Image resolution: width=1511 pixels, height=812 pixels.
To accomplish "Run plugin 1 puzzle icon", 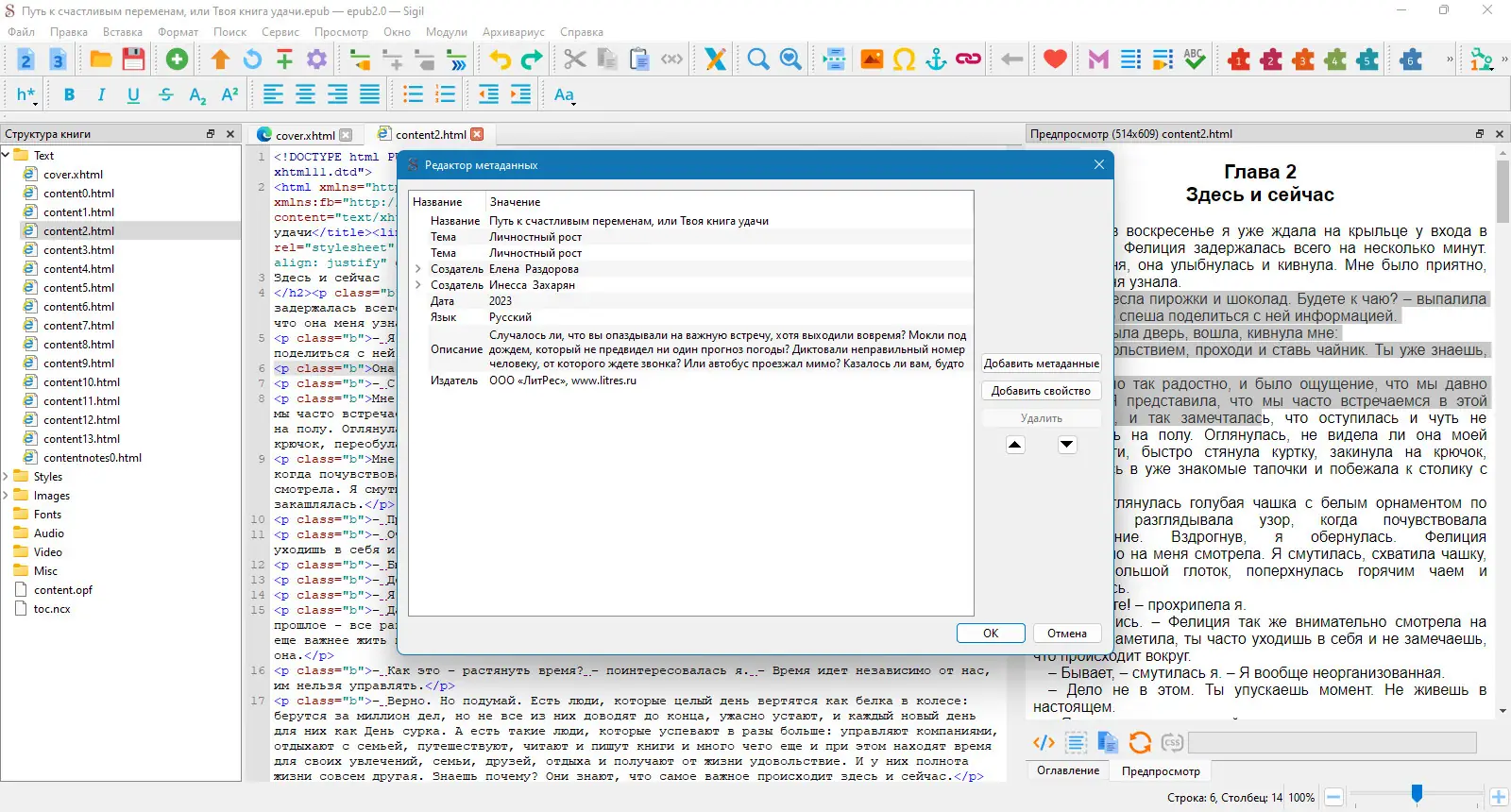I will [x=1239, y=59].
